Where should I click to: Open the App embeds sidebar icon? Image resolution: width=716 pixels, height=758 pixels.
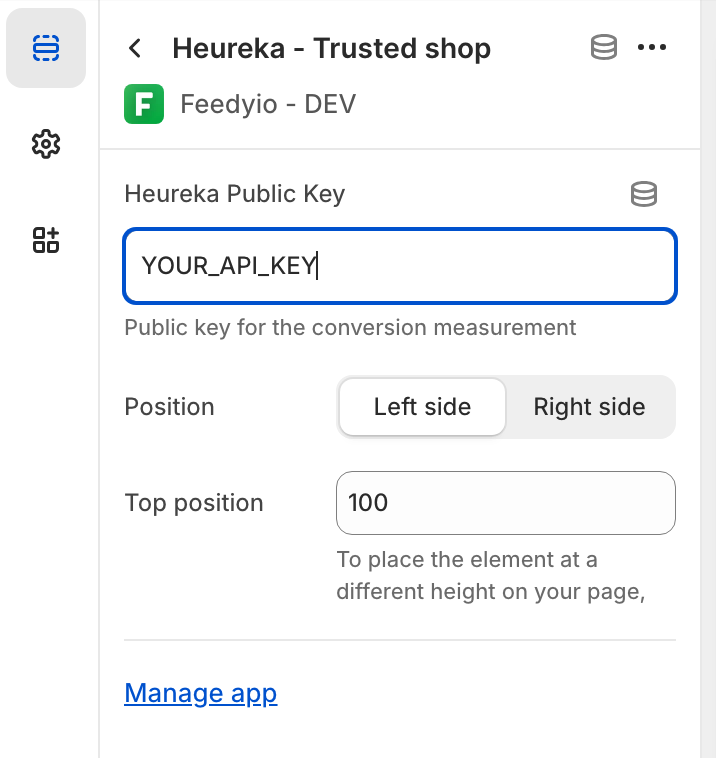pos(46,240)
